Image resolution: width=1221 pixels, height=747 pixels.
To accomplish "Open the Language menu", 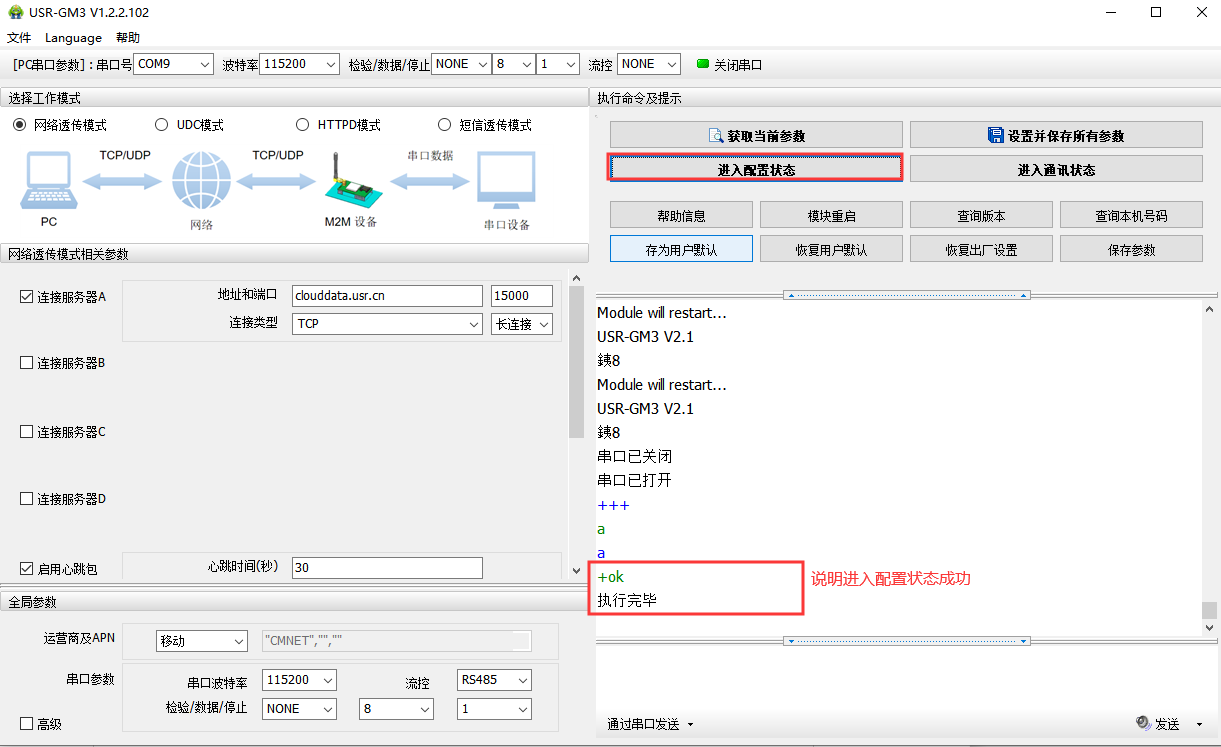I will coord(73,38).
